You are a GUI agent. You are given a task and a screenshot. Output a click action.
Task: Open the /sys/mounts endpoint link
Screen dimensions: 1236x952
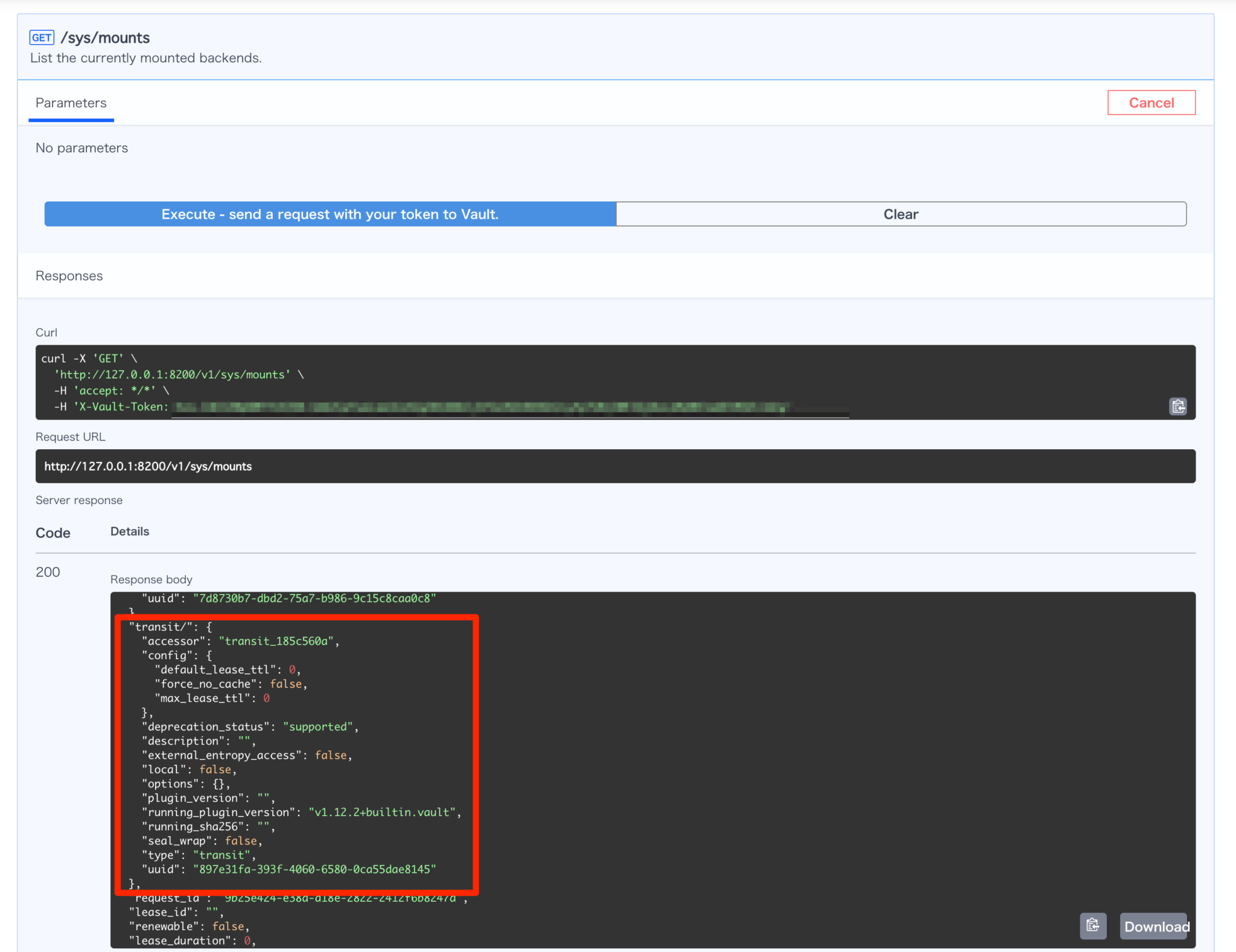click(x=106, y=37)
